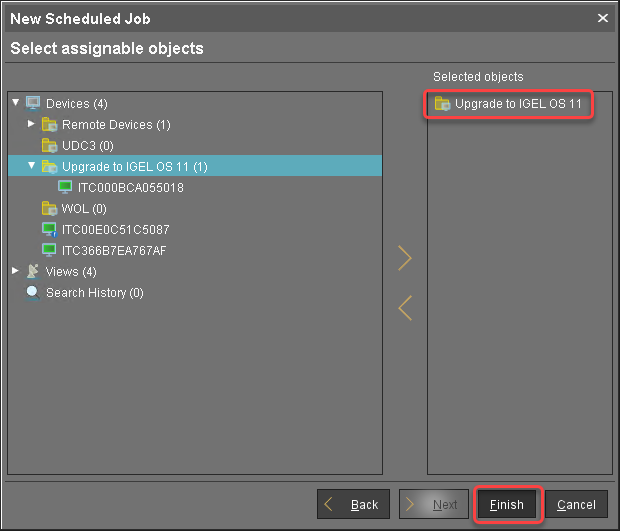
Task: Click the UDC3 folder icon
Action: (49, 146)
